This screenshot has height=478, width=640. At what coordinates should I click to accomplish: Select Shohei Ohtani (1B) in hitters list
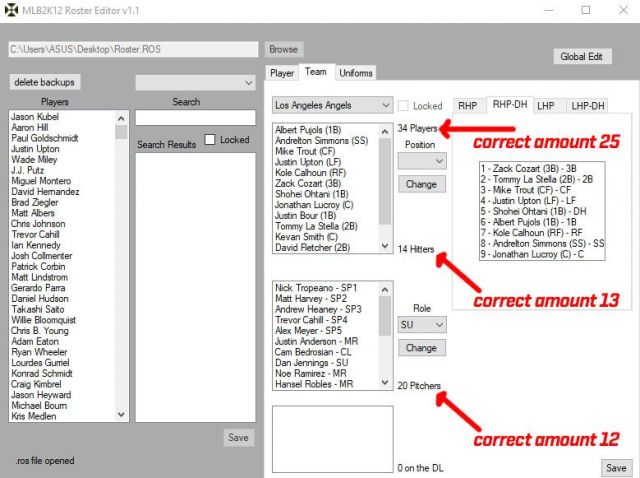326,194
